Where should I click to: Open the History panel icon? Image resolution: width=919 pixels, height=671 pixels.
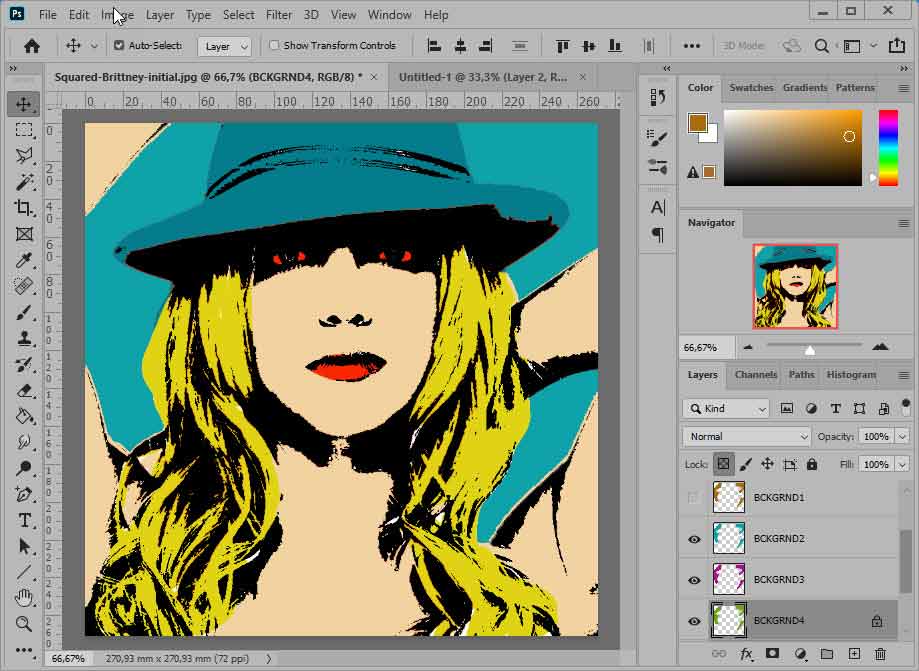coord(658,97)
